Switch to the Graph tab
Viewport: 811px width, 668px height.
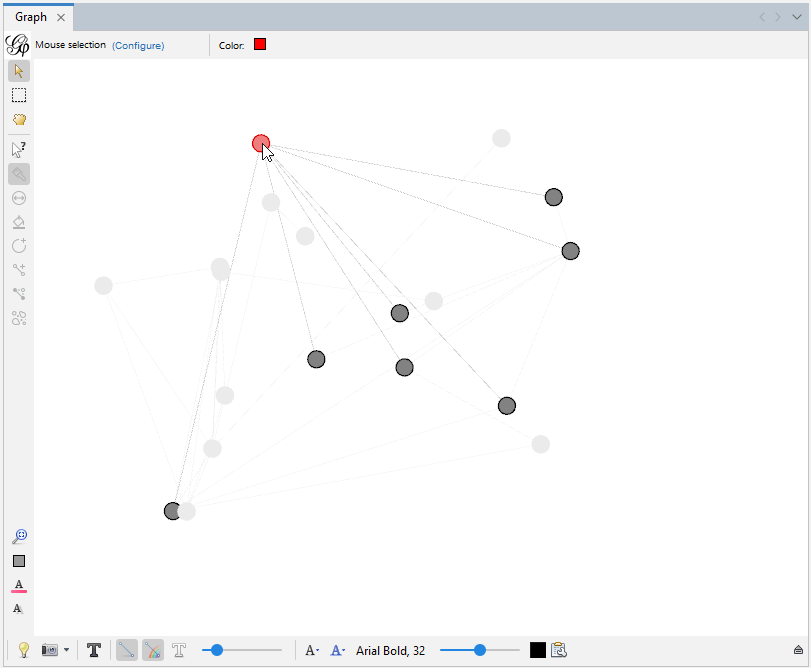point(30,16)
